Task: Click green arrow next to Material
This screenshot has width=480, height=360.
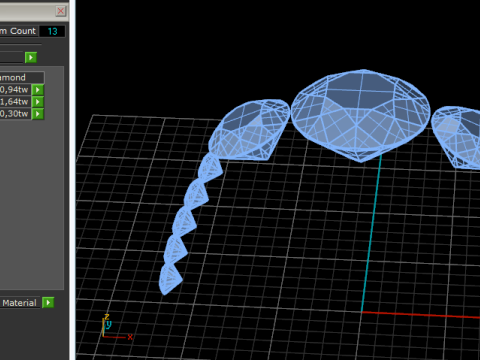Action: [x=48, y=303]
